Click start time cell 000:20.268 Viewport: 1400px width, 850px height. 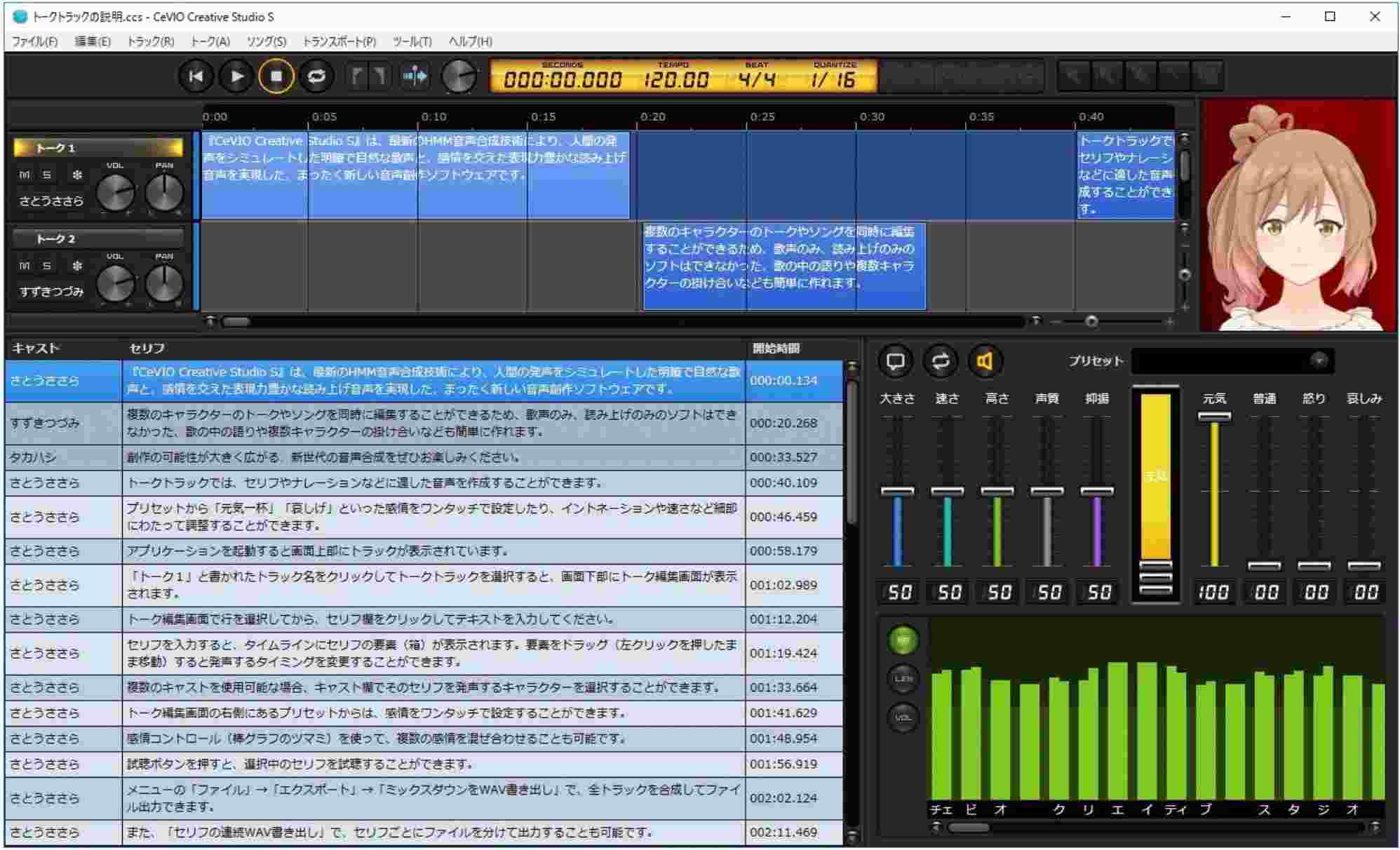(794, 423)
